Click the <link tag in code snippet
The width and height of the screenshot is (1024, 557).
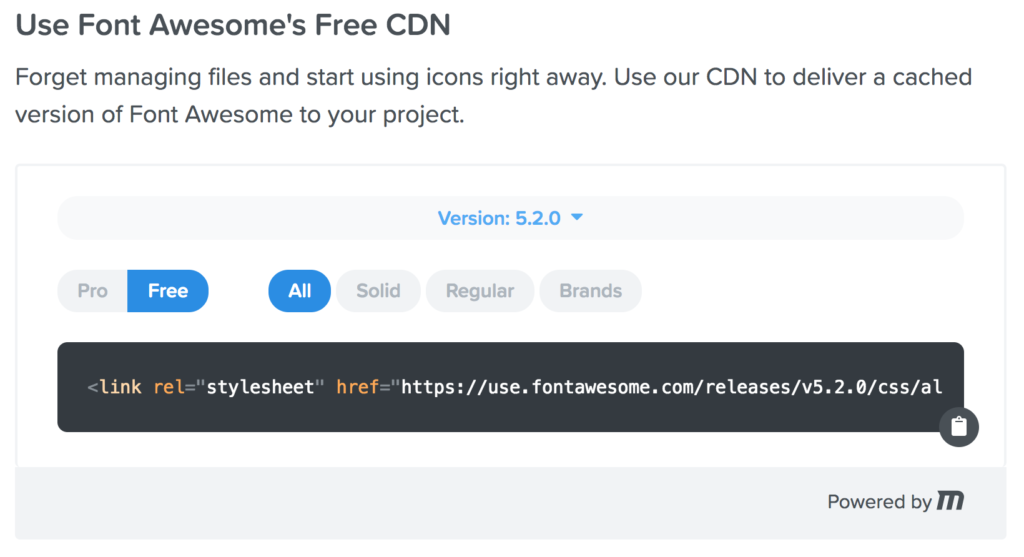coord(114,387)
